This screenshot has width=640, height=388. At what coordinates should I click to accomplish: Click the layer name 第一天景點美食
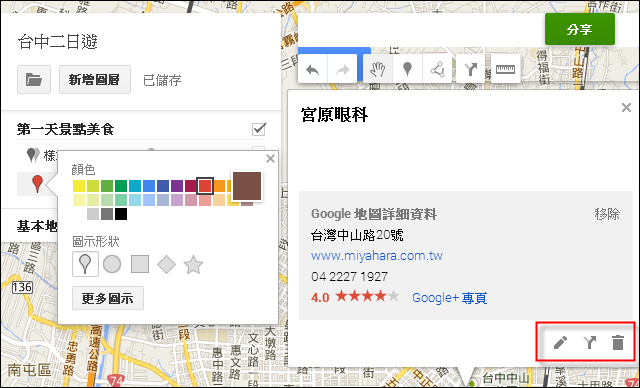(x=65, y=129)
